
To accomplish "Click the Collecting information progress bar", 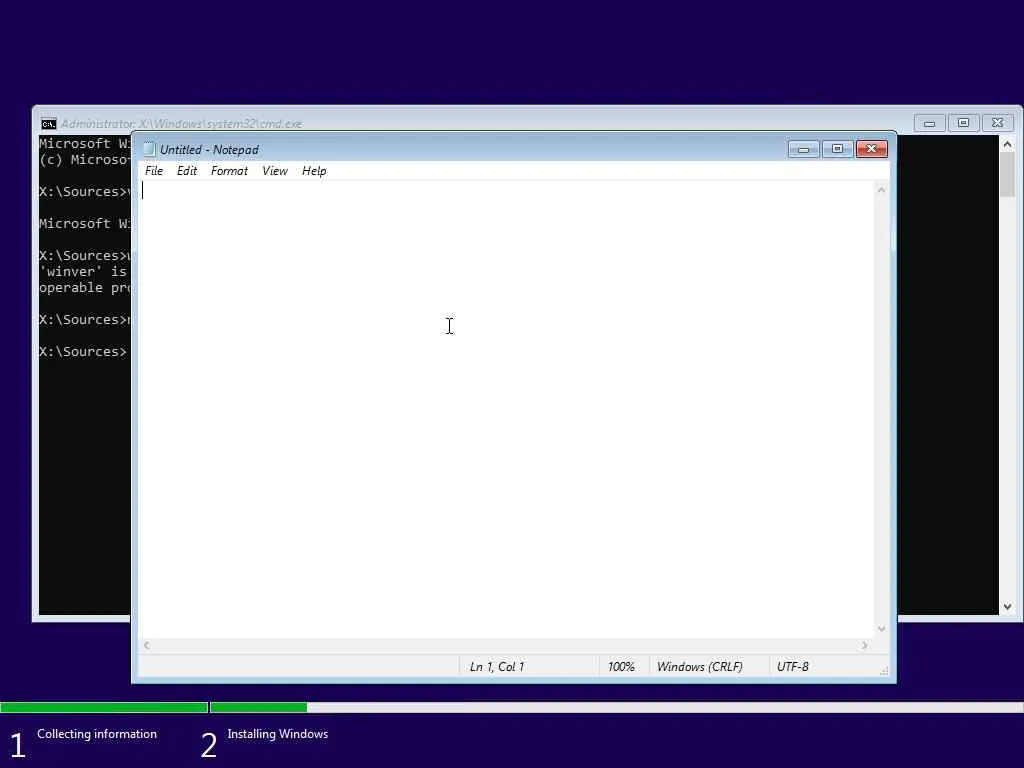I will (104, 707).
